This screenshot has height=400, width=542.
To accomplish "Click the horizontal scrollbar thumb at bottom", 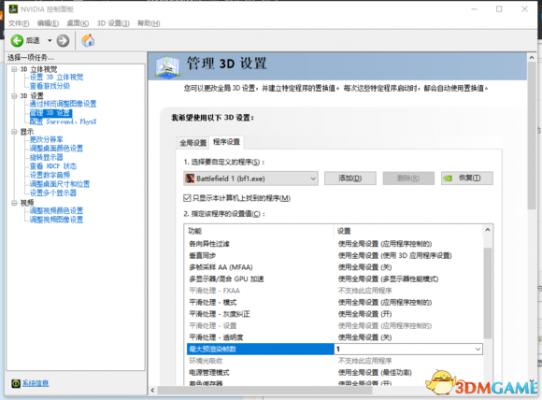I will (x=265, y=390).
